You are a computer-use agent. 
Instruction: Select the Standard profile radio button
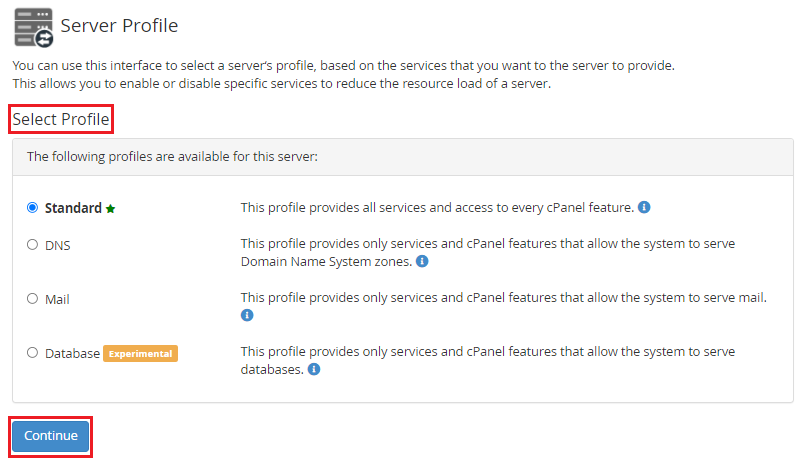coord(33,208)
